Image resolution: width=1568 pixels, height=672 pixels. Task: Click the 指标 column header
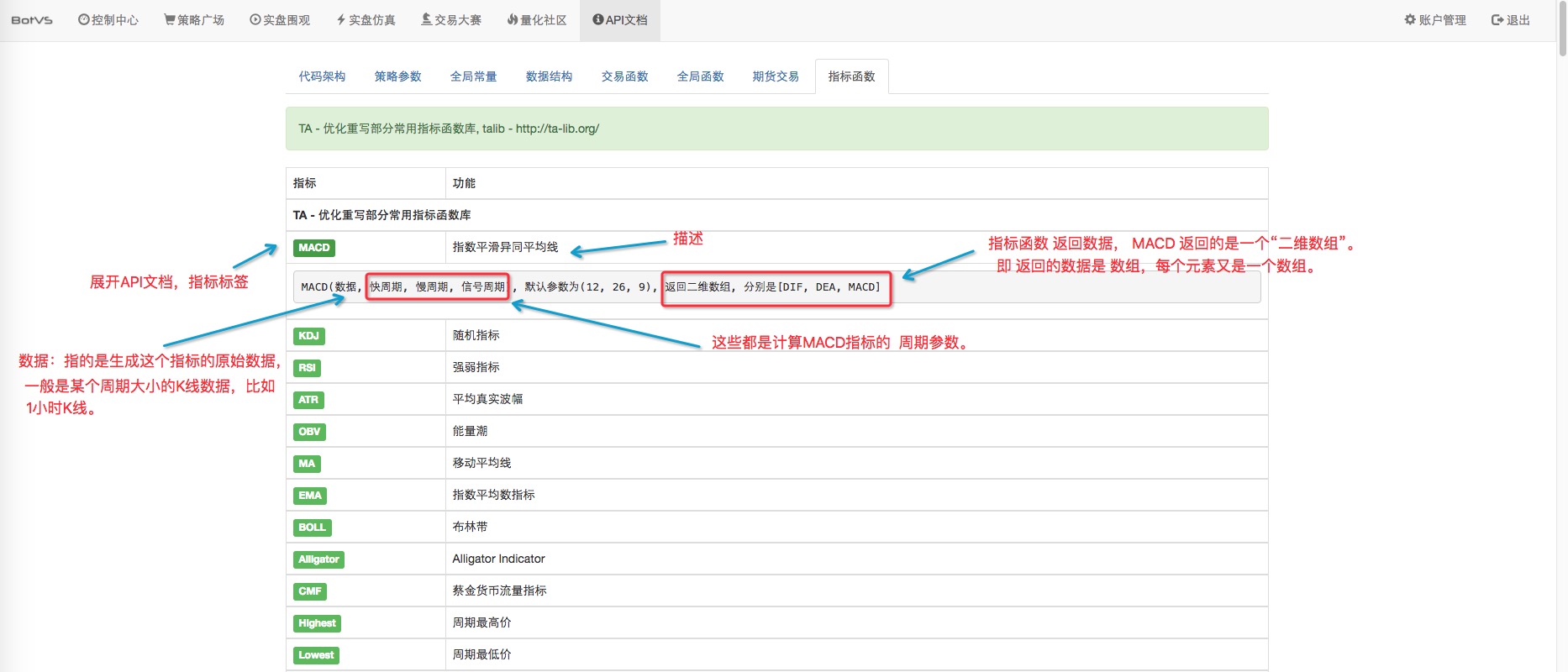click(x=366, y=183)
